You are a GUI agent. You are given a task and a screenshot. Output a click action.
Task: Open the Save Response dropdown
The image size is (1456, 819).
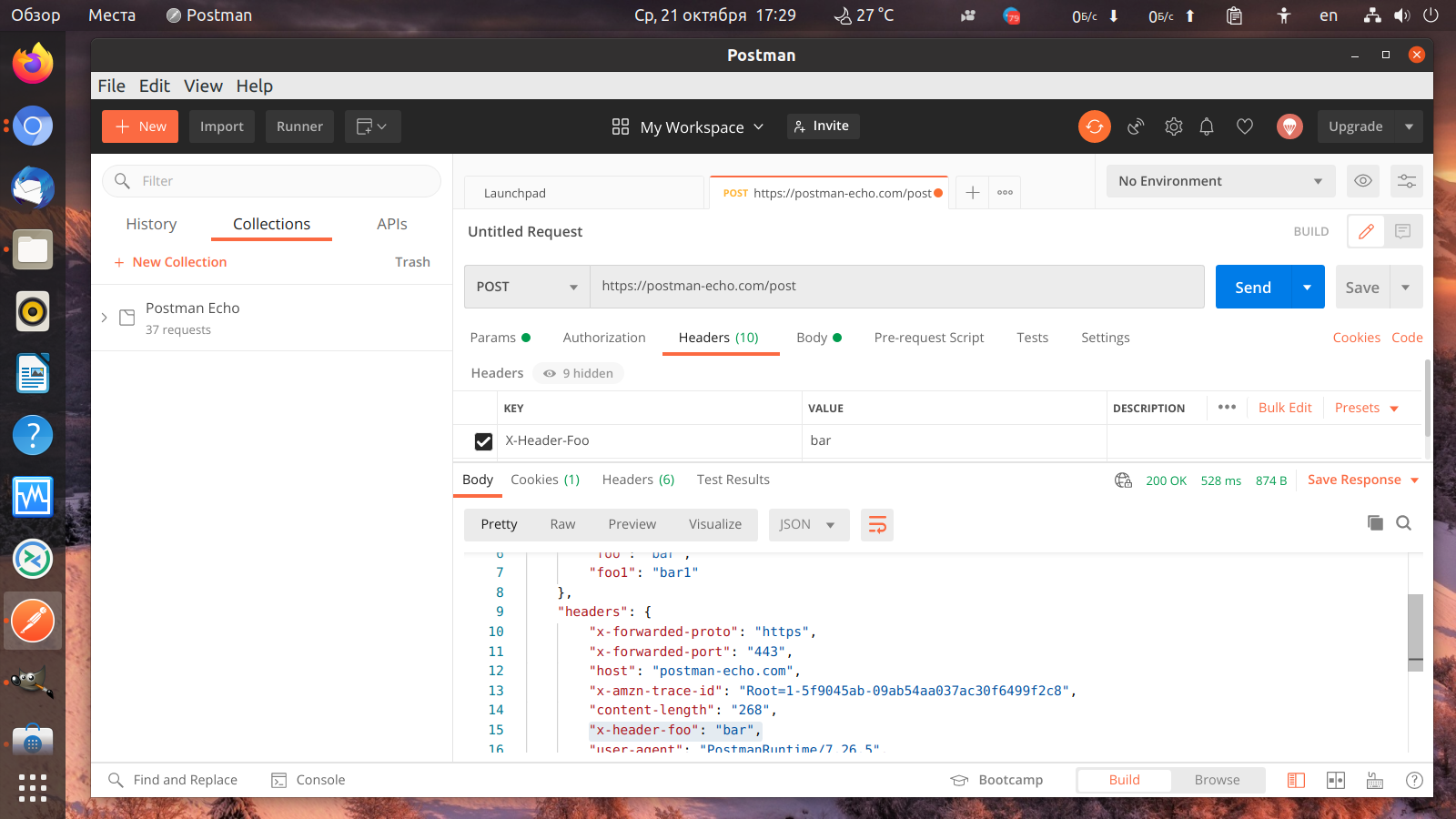(1363, 480)
